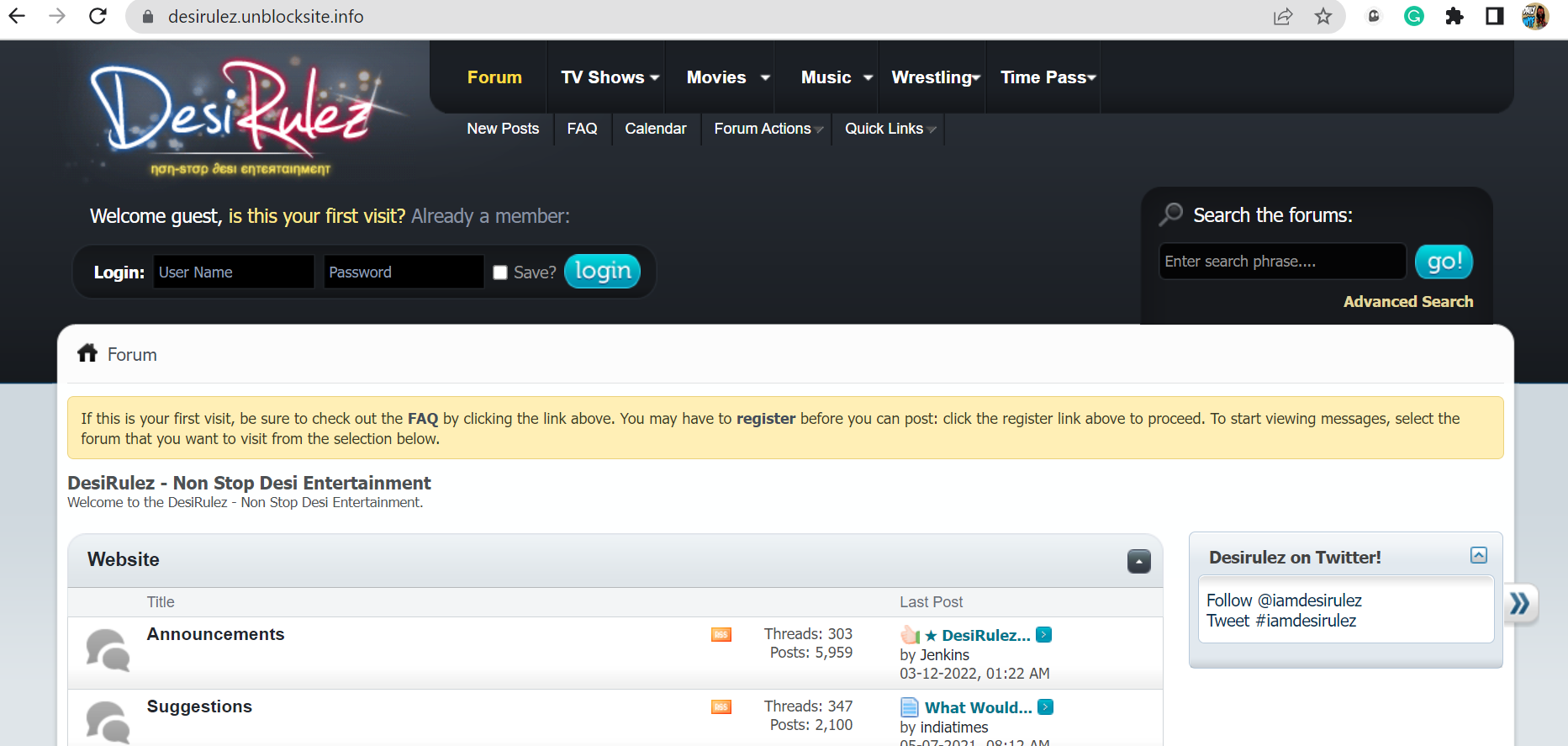Click the search phrase input field
The width and height of the screenshot is (1568, 746).
pos(1281,262)
